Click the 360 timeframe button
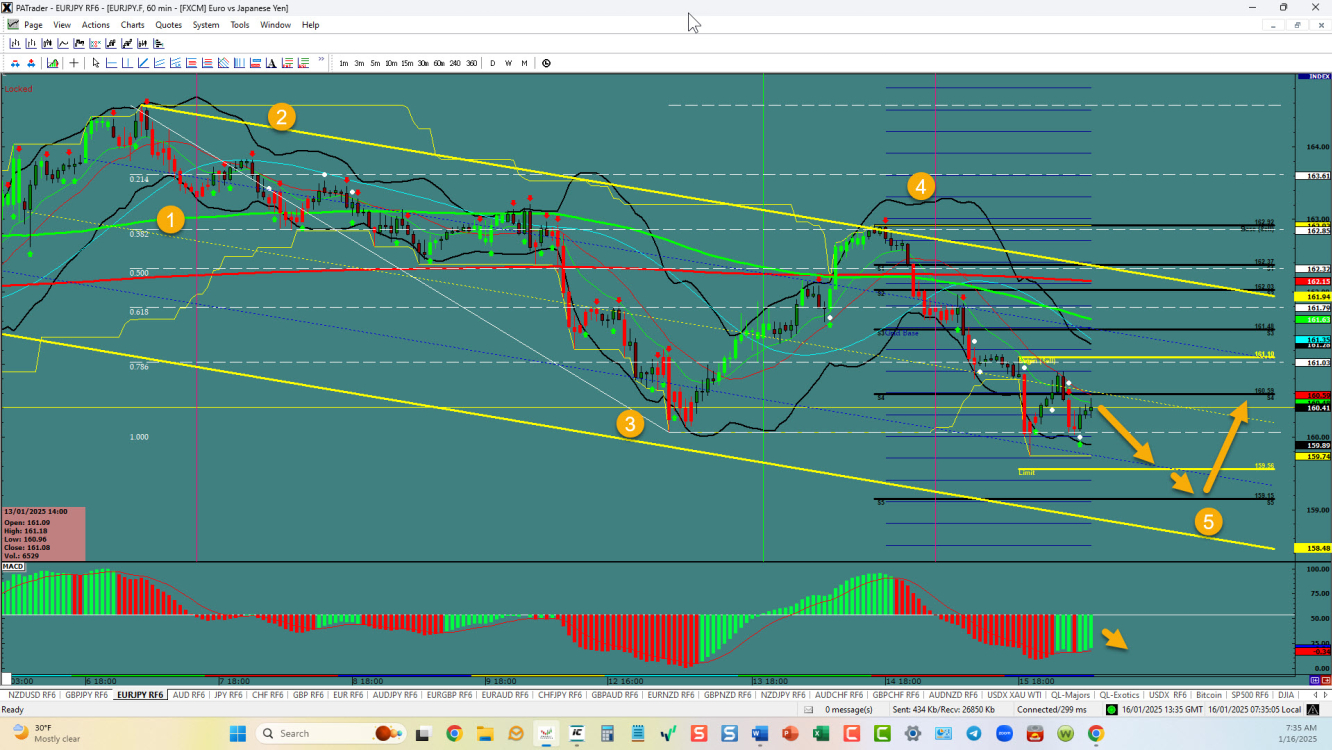 pos(472,63)
